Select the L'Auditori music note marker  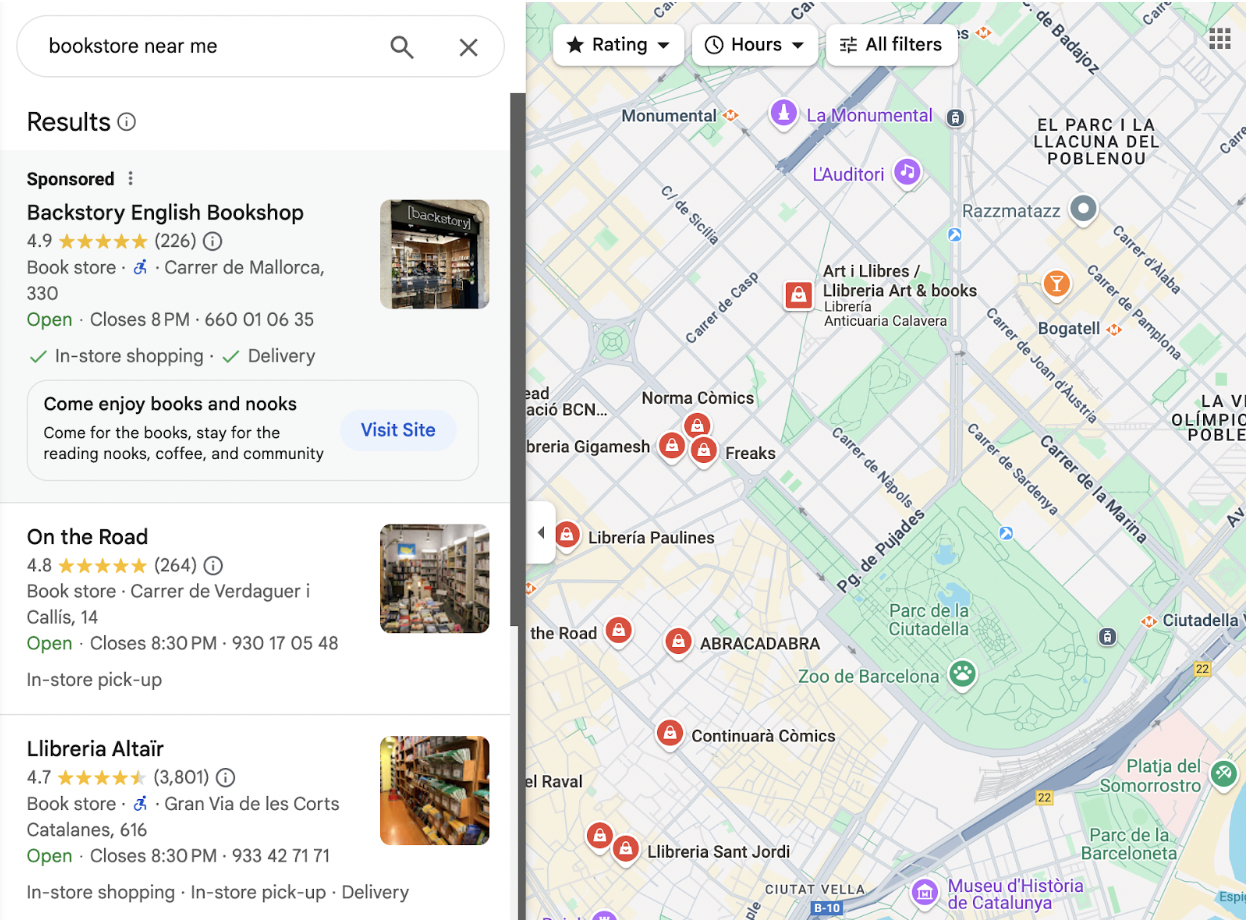pos(906,172)
